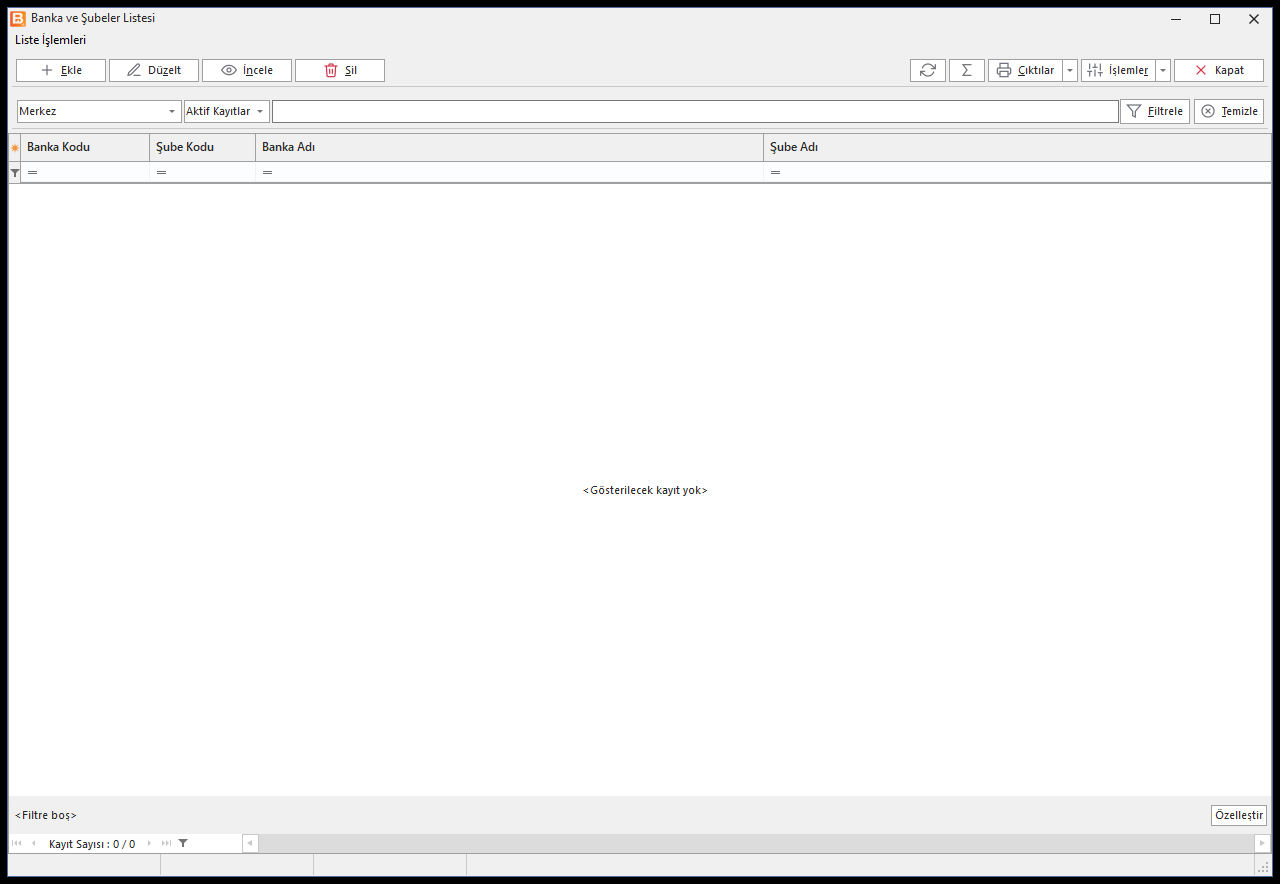Click the horizontal scrollbar left arrow
Screen dimensions: 1280x884
pos(250,843)
